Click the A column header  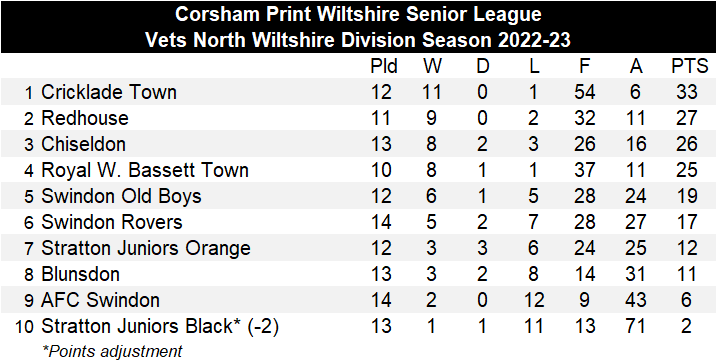(636, 67)
